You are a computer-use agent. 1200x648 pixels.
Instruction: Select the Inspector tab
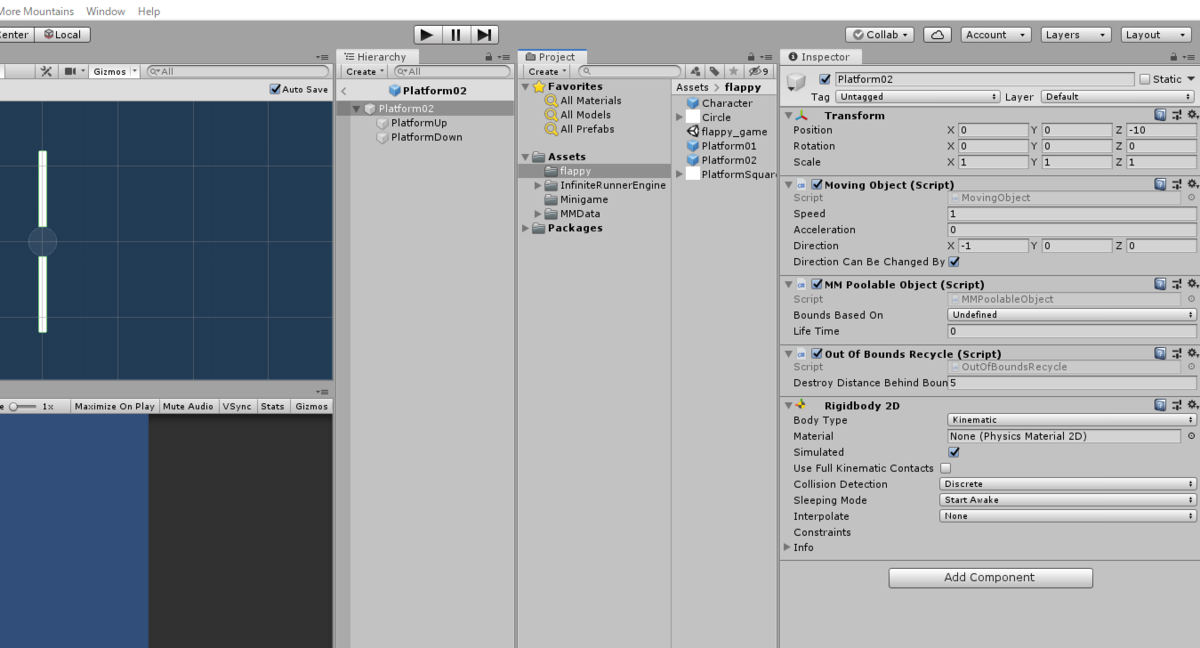pos(820,57)
